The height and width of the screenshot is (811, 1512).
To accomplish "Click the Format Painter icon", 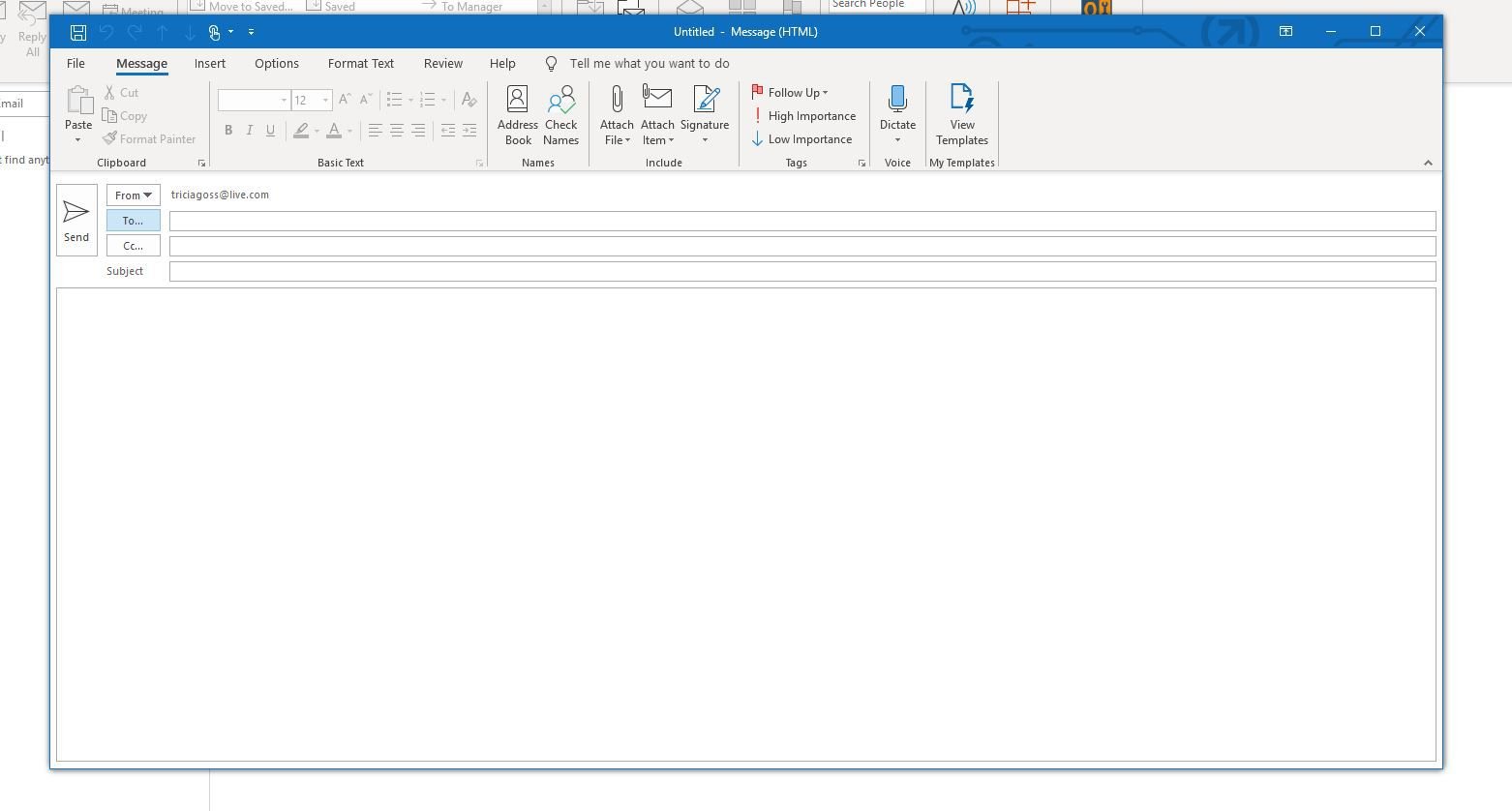I will [150, 138].
